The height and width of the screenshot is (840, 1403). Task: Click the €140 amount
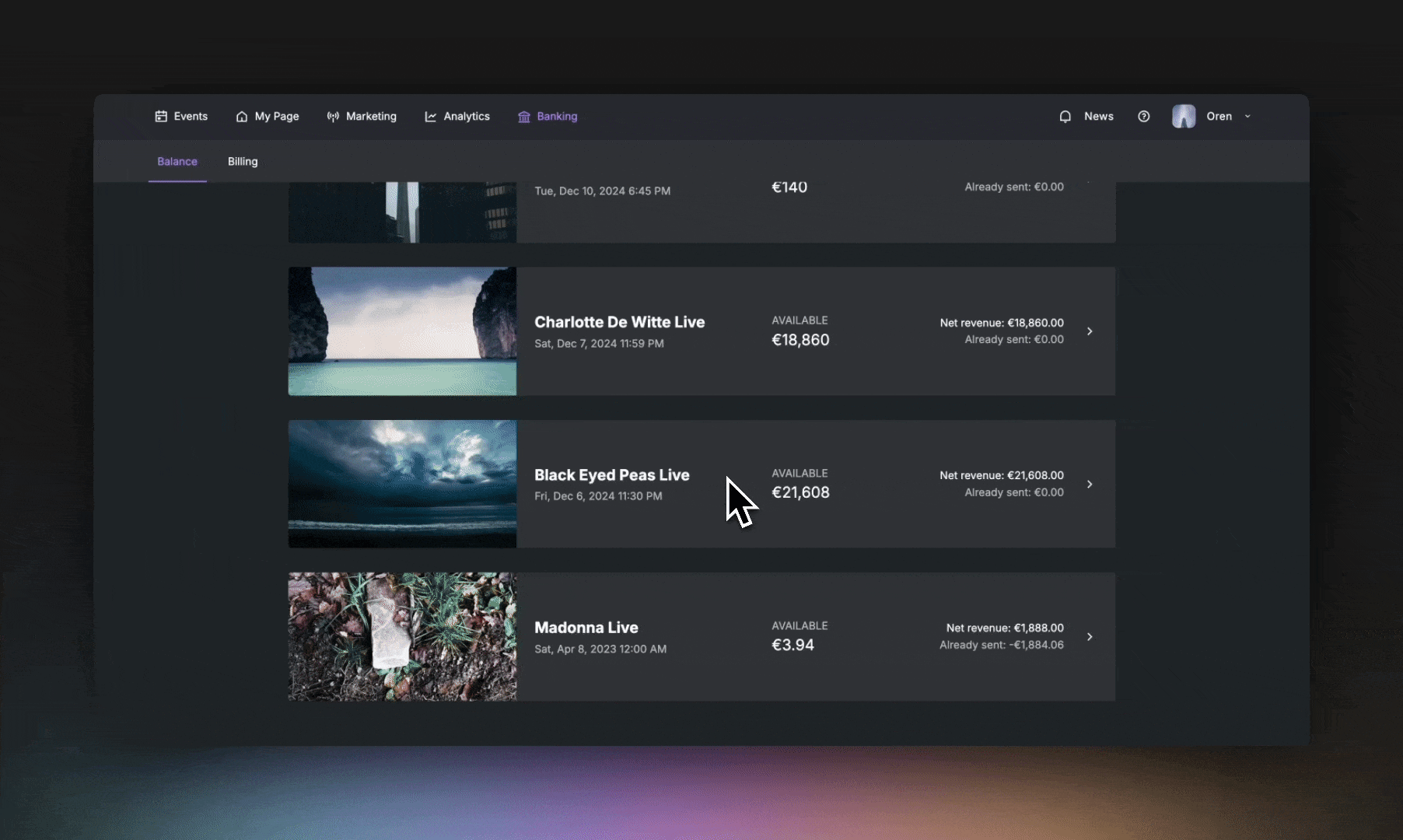(x=789, y=187)
